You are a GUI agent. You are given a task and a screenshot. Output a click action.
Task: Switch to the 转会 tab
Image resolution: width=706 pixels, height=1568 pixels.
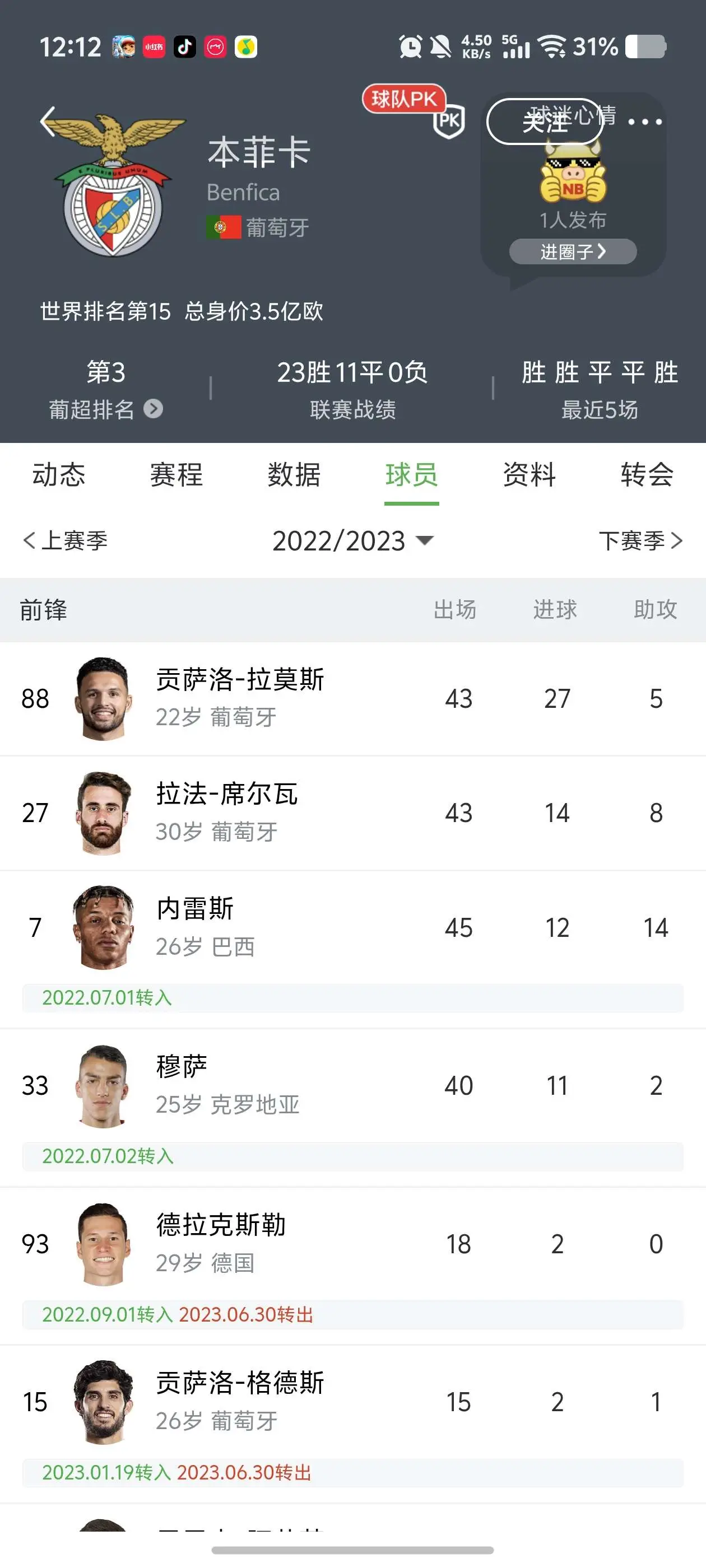coord(647,475)
